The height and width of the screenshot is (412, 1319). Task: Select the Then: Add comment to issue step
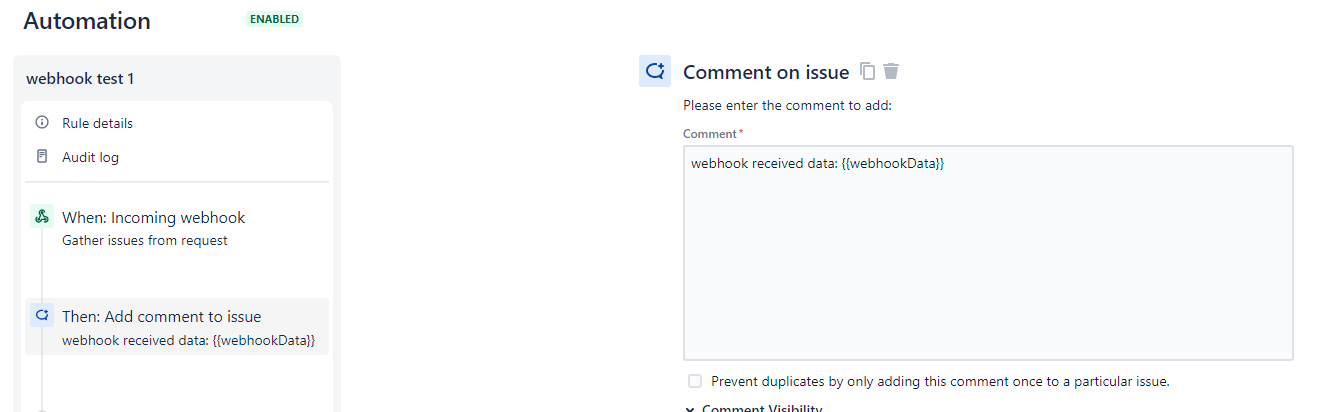(161, 316)
